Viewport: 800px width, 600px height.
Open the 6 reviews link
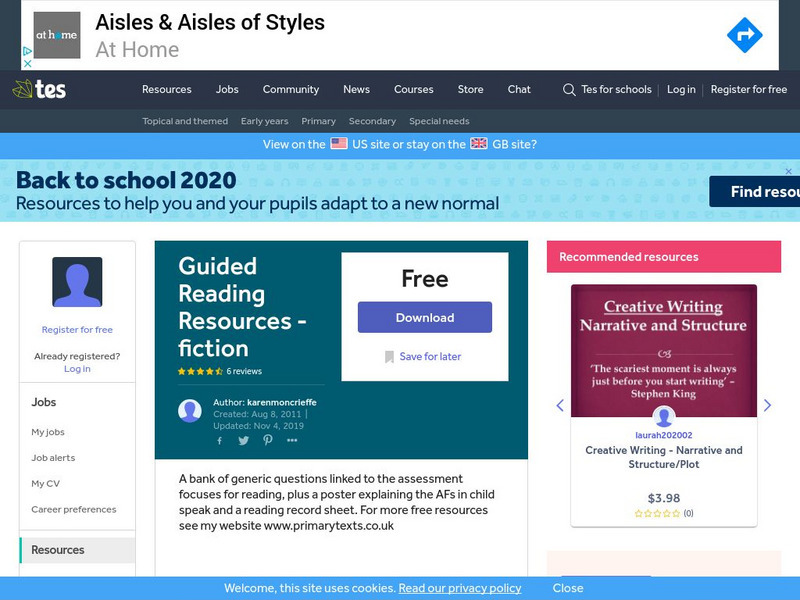point(244,371)
